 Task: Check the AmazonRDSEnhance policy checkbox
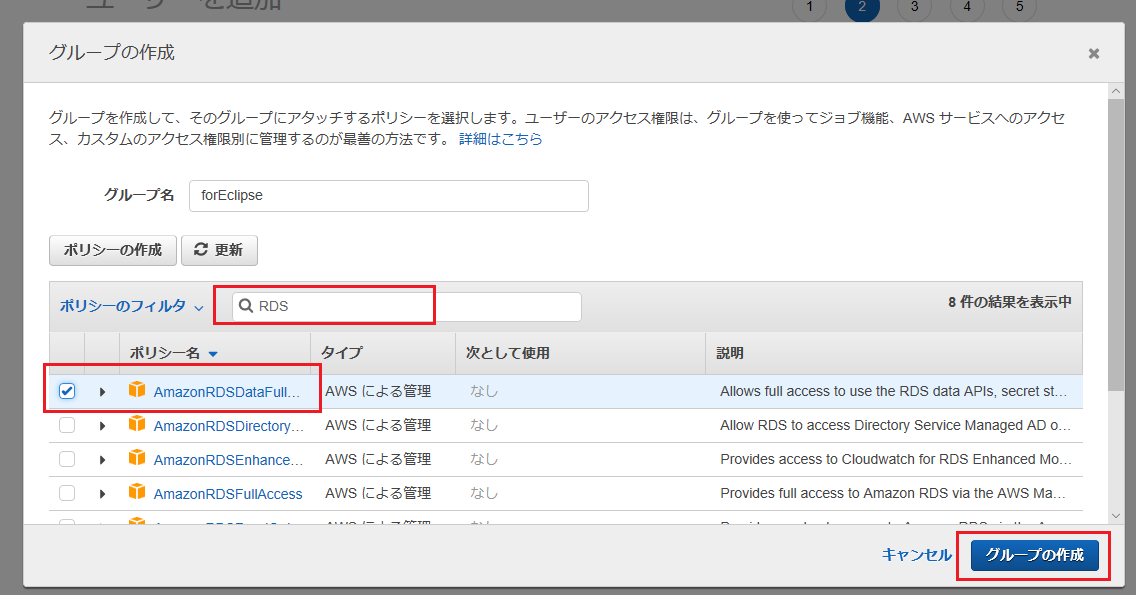tap(67, 459)
